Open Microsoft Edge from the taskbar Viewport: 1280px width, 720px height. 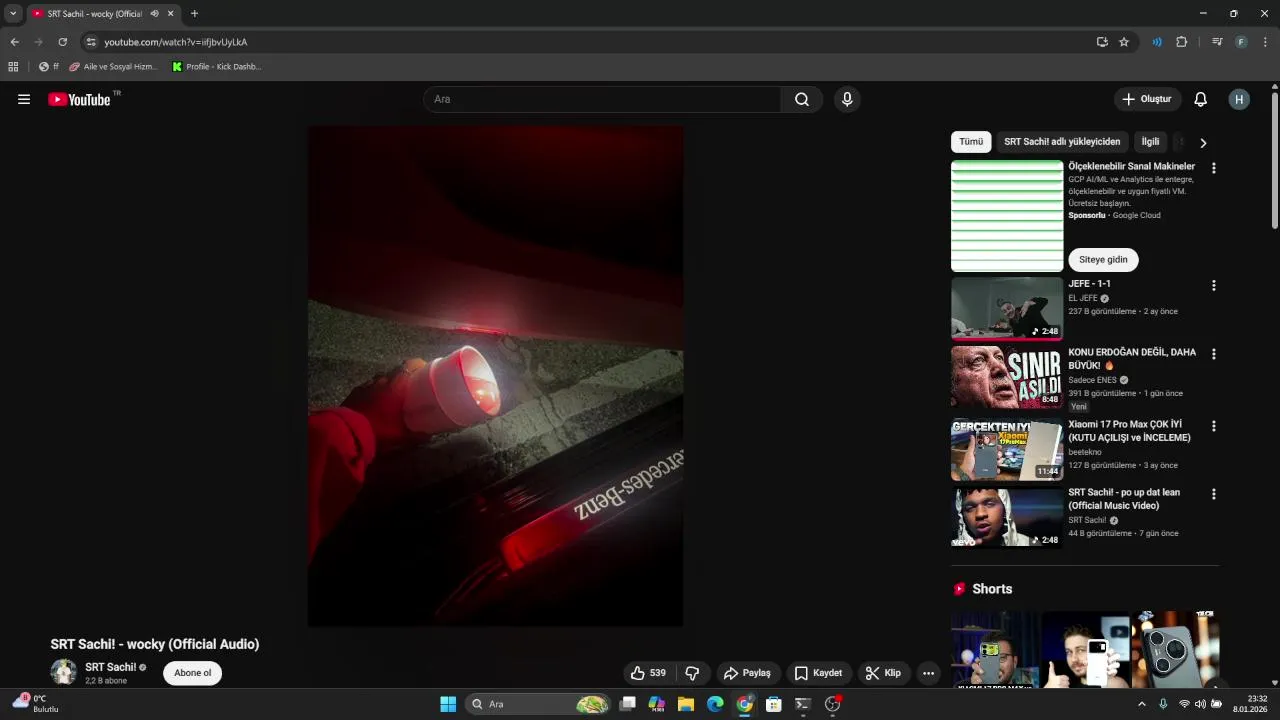[x=715, y=704]
